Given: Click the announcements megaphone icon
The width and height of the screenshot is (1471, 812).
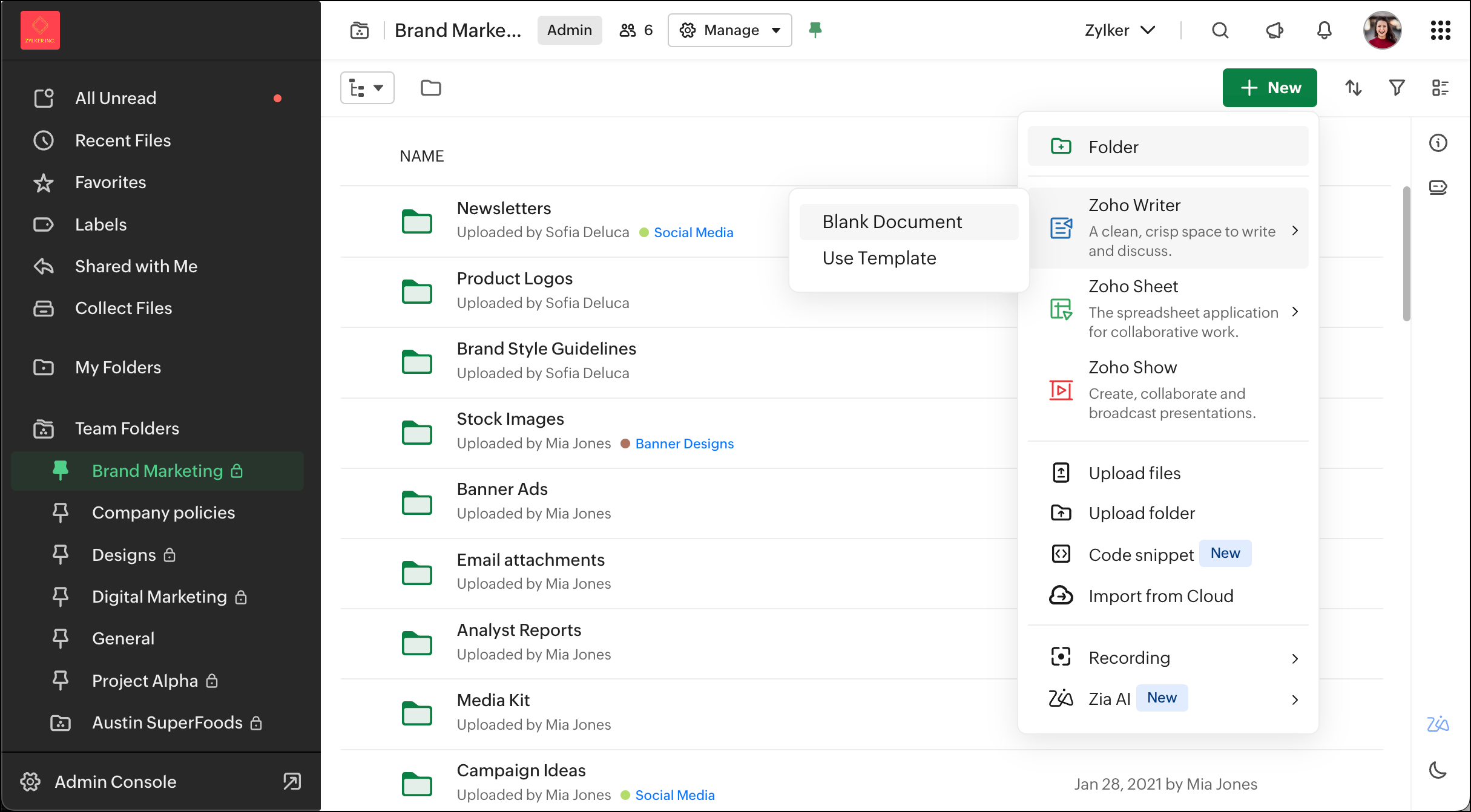Looking at the screenshot, I should click(1274, 30).
